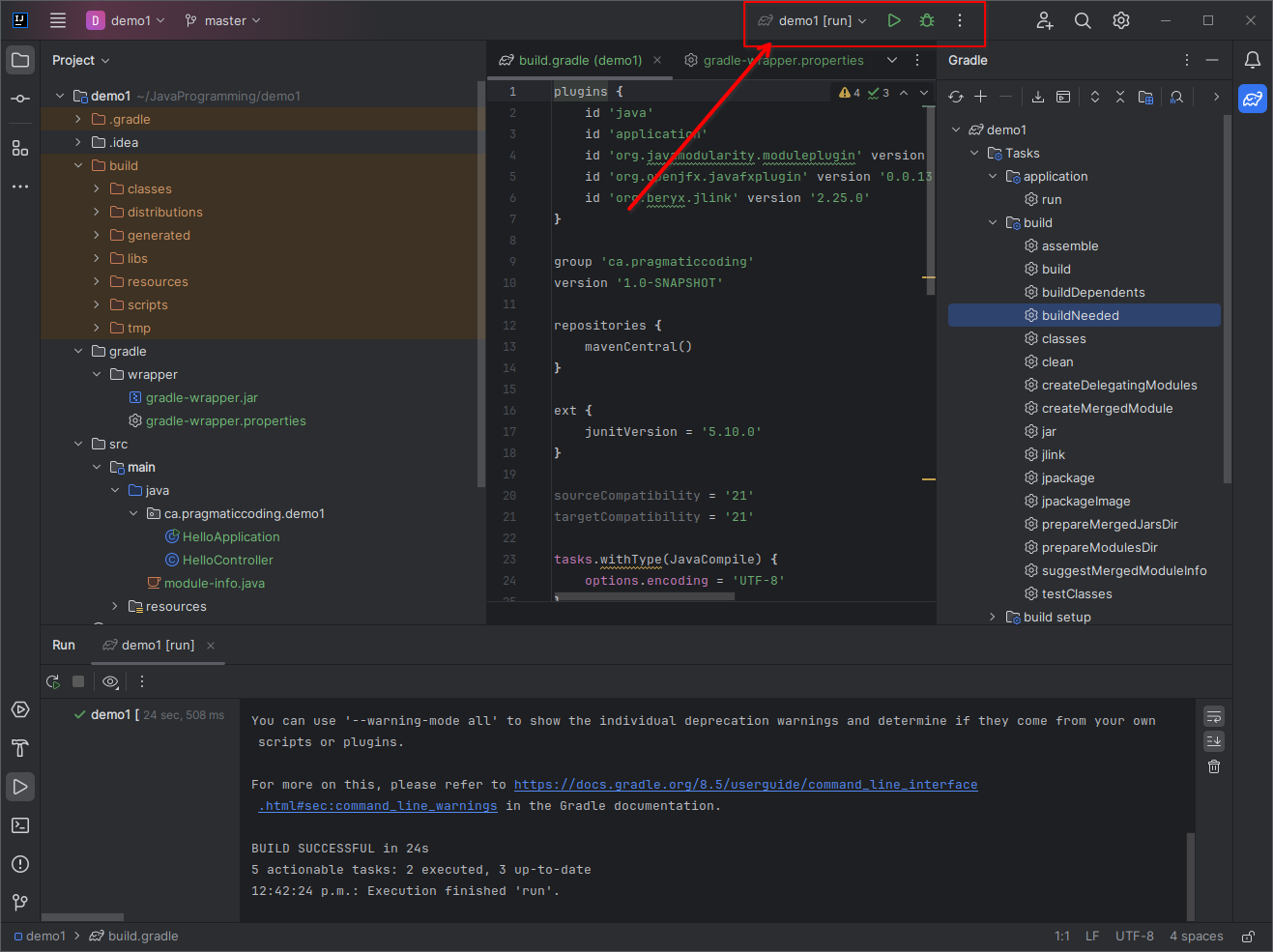Open the Services tool window
The image size is (1273, 952).
(20, 709)
